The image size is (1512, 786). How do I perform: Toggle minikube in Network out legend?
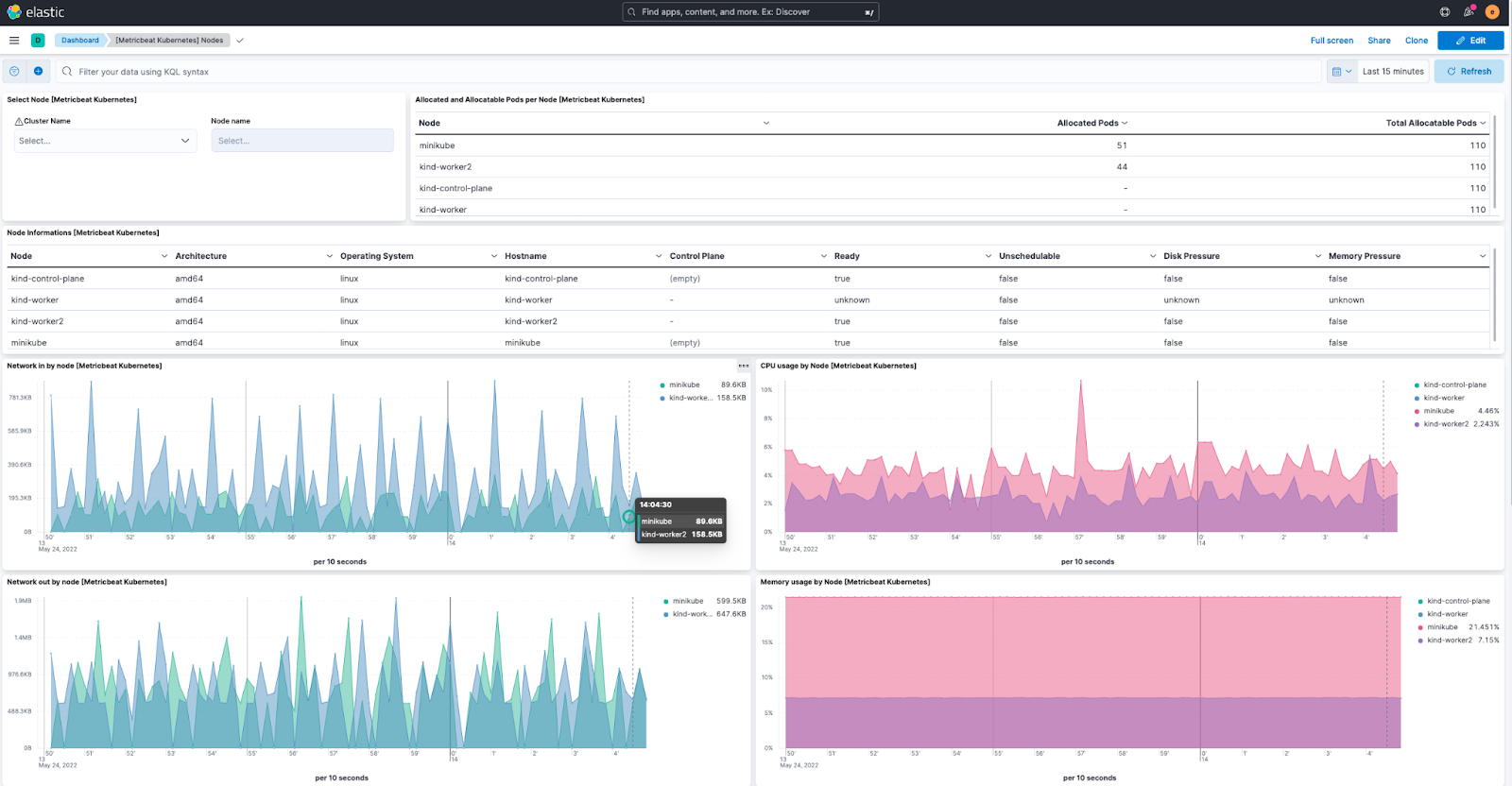click(688, 601)
